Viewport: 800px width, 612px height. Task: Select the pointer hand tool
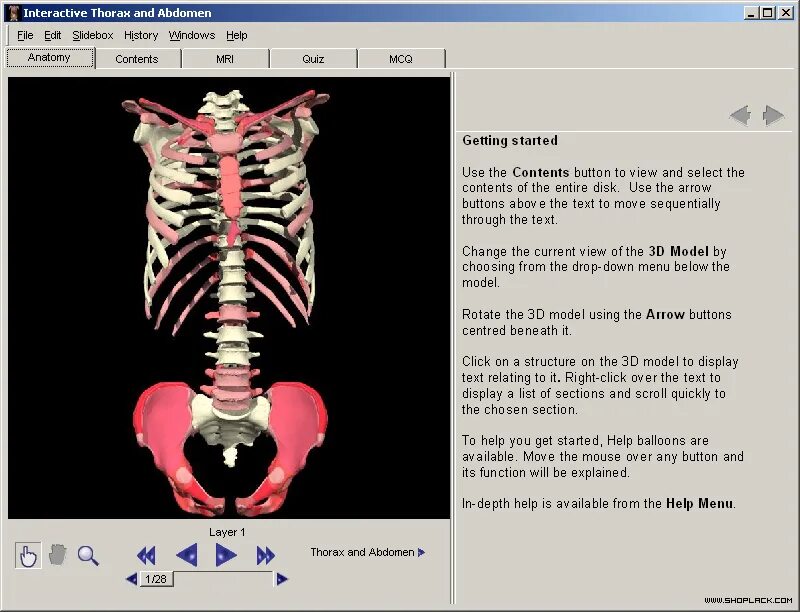(x=27, y=554)
